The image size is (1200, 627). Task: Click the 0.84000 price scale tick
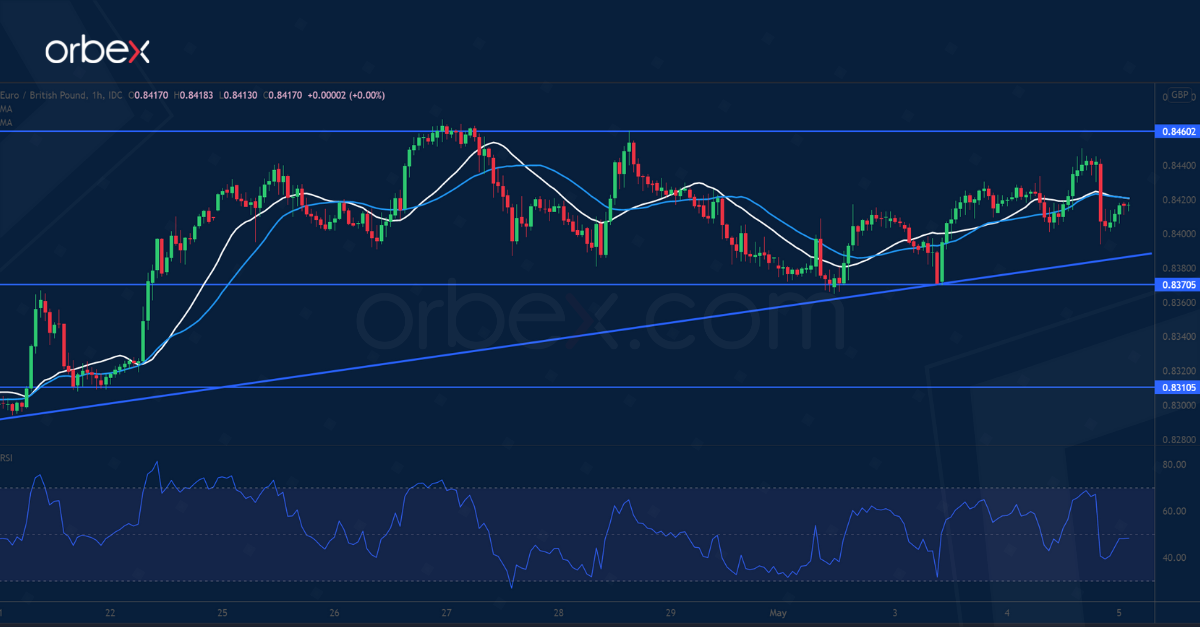coord(1174,234)
